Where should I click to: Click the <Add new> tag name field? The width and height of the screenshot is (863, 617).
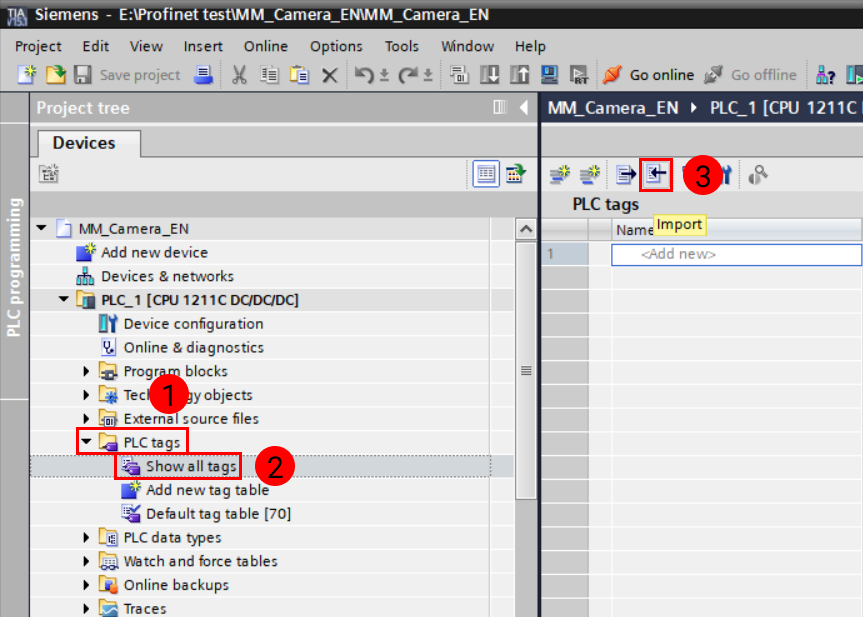click(736, 254)
